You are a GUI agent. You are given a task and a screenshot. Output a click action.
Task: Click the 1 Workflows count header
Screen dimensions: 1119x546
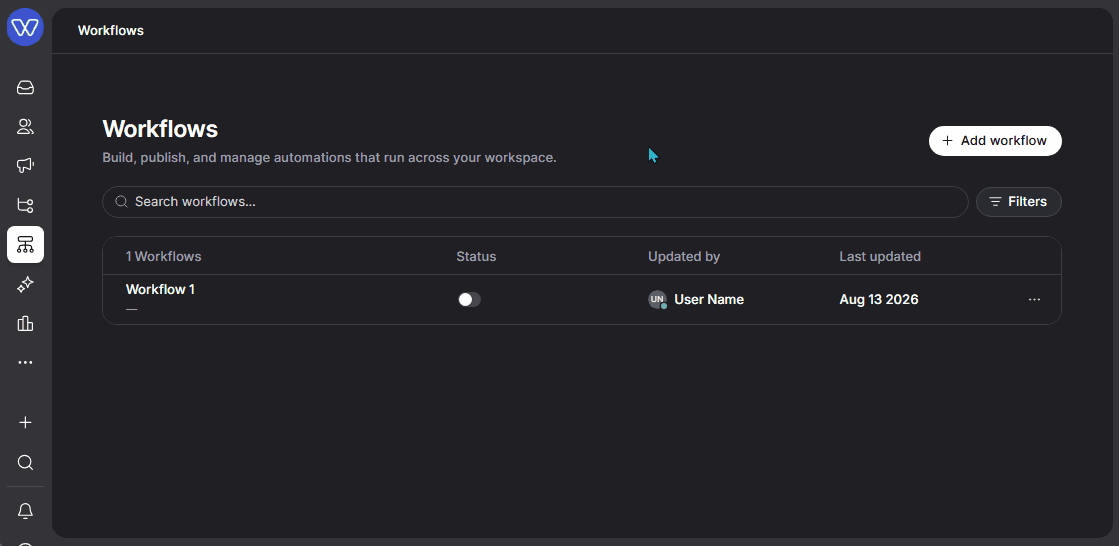point(163,256)
